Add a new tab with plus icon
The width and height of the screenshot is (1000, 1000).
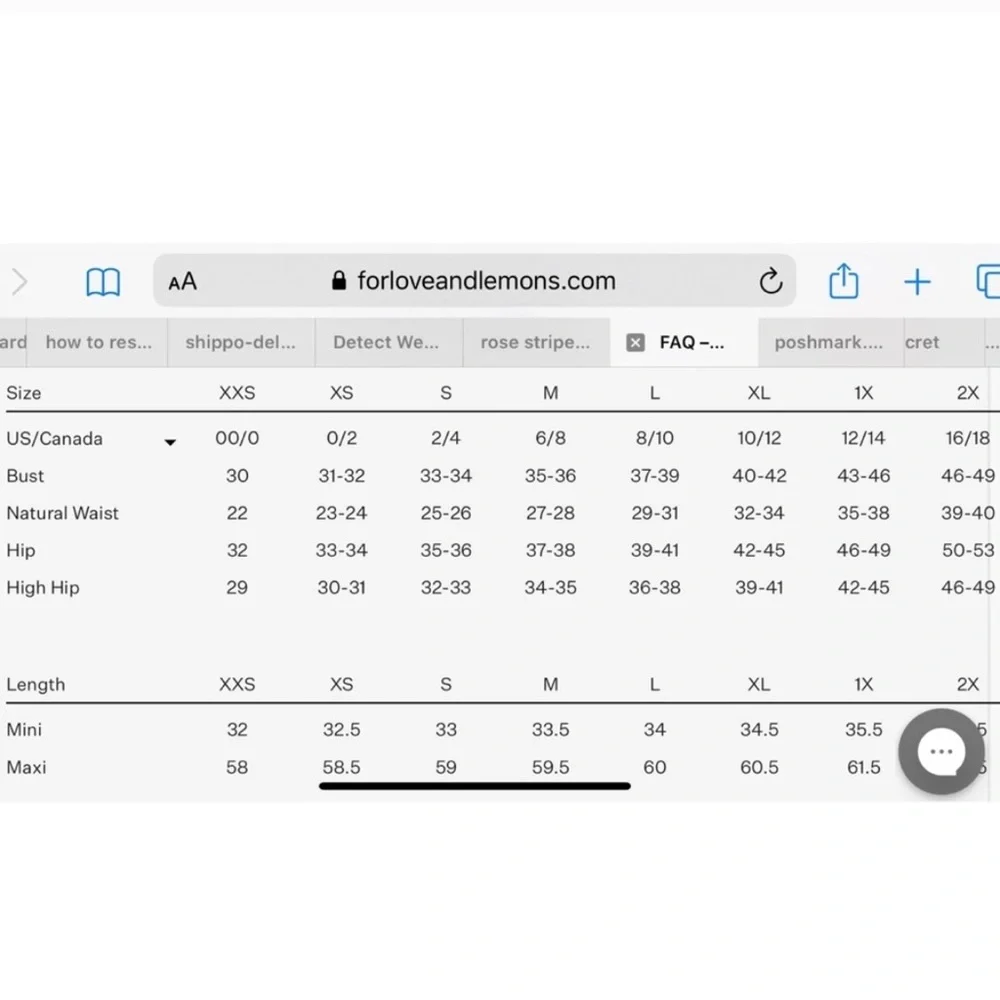coord(917,282)
